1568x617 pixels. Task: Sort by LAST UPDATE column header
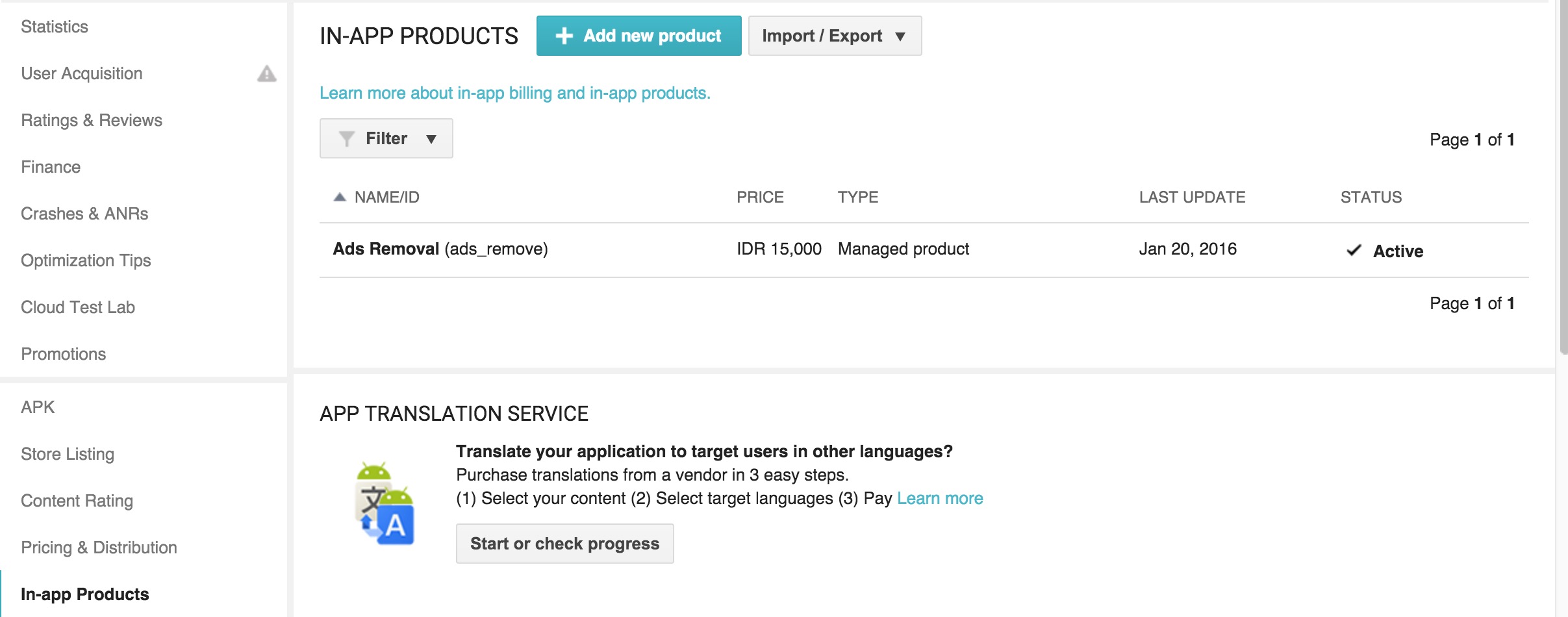pyautogui.click(x=1192, y=197)
